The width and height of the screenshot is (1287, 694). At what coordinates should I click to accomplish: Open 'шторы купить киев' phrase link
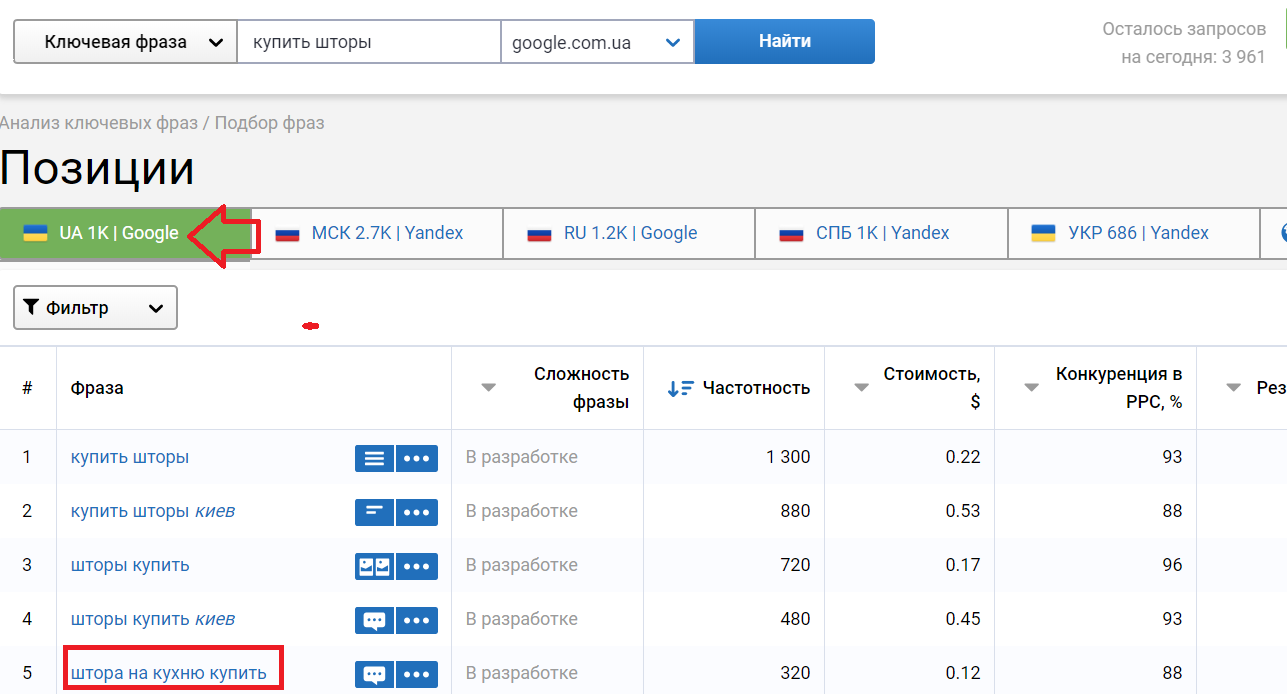click(153, 620)
